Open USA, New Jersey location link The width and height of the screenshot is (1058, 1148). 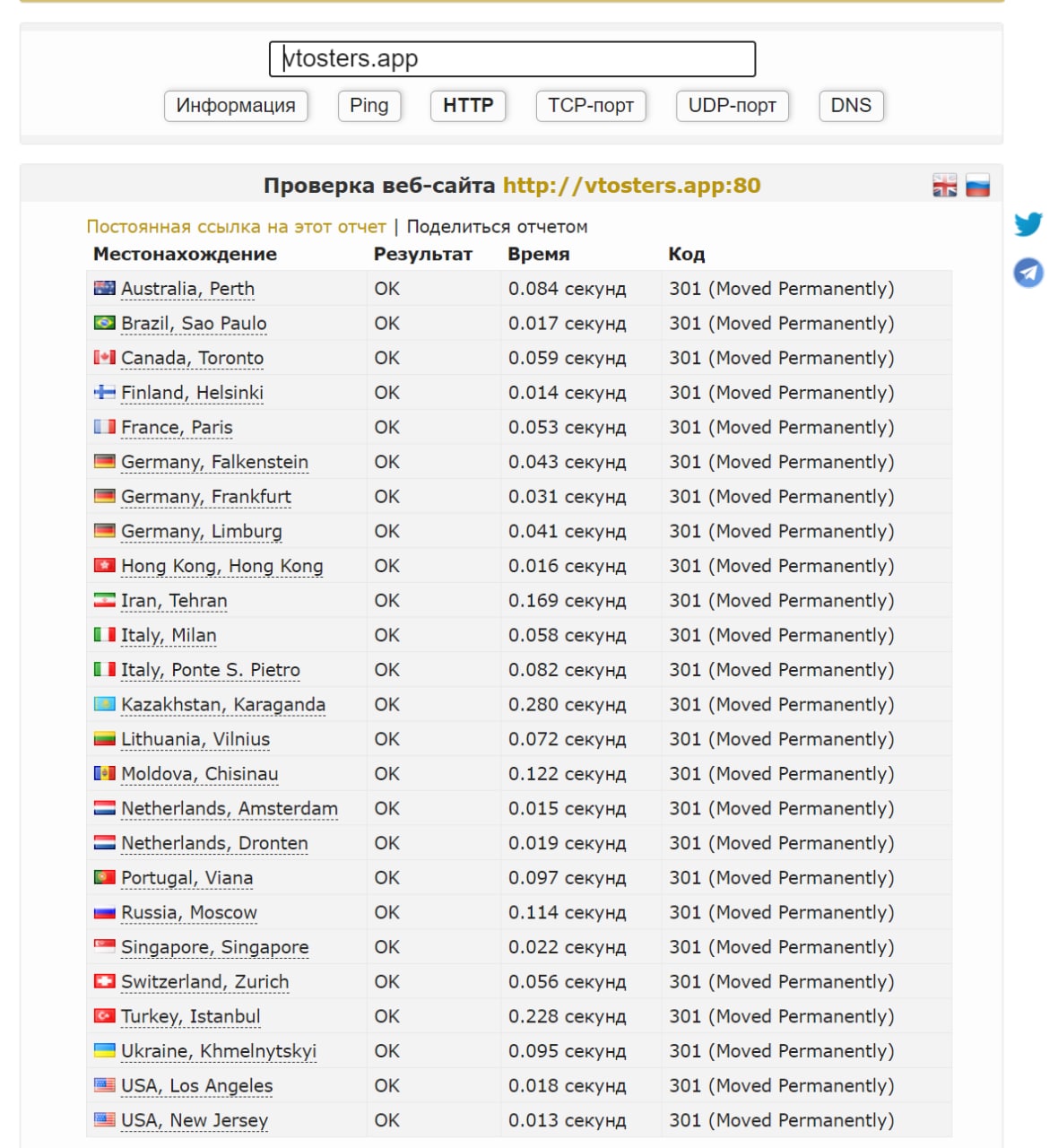[195, 1121]
